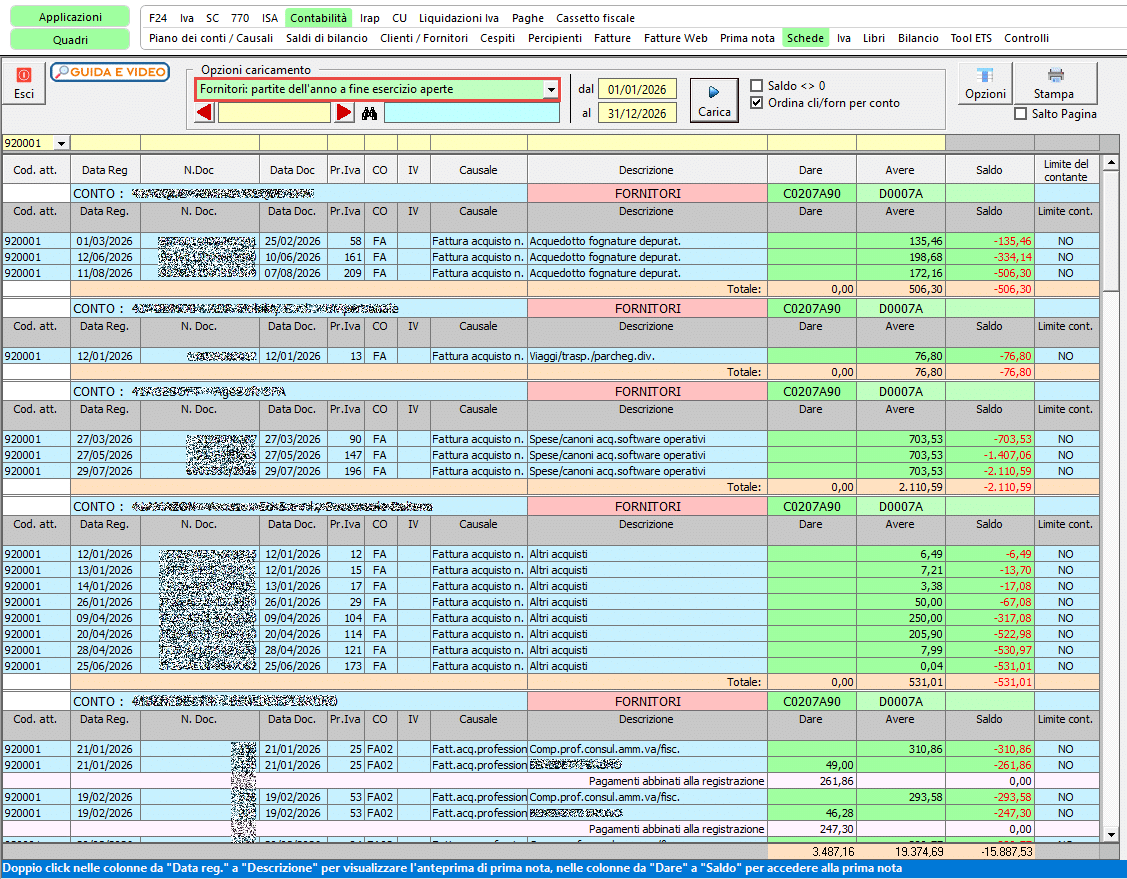
Task: Click the Stampa printer icon
Action: click(x=1054, y=83)
